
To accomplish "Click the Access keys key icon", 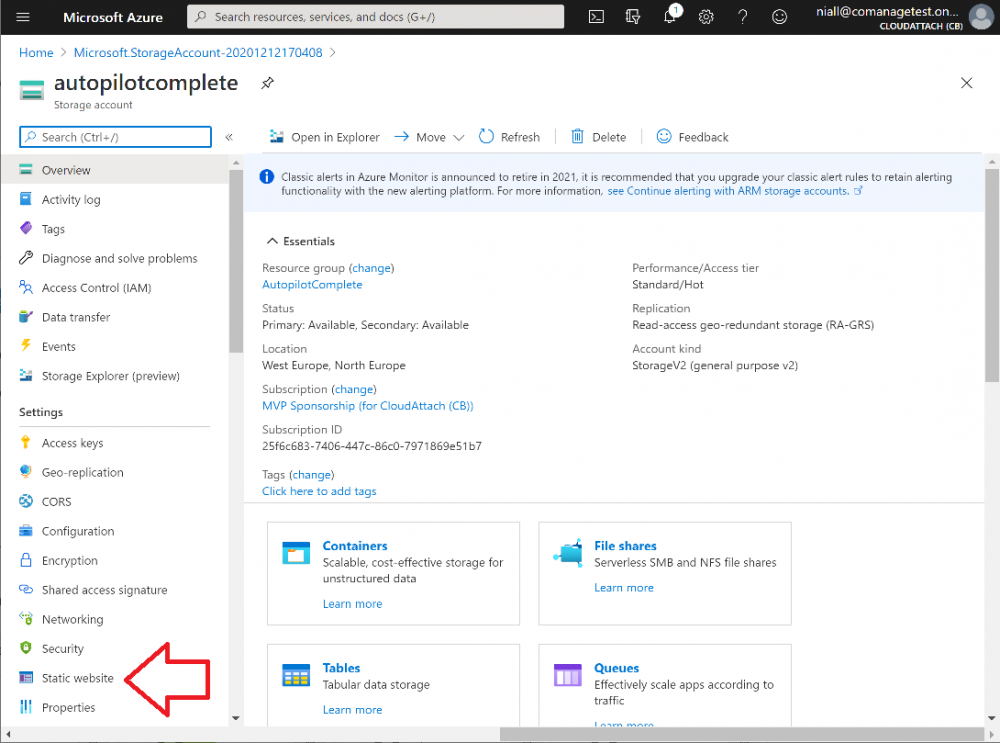I will 26,442.
